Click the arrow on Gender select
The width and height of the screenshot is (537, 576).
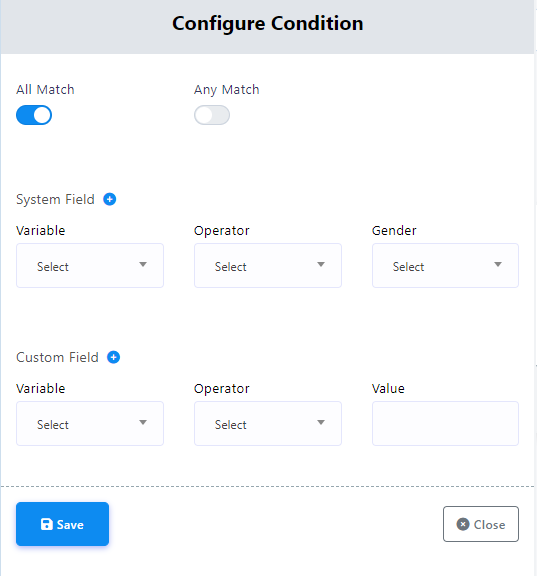tap(498, 264)
